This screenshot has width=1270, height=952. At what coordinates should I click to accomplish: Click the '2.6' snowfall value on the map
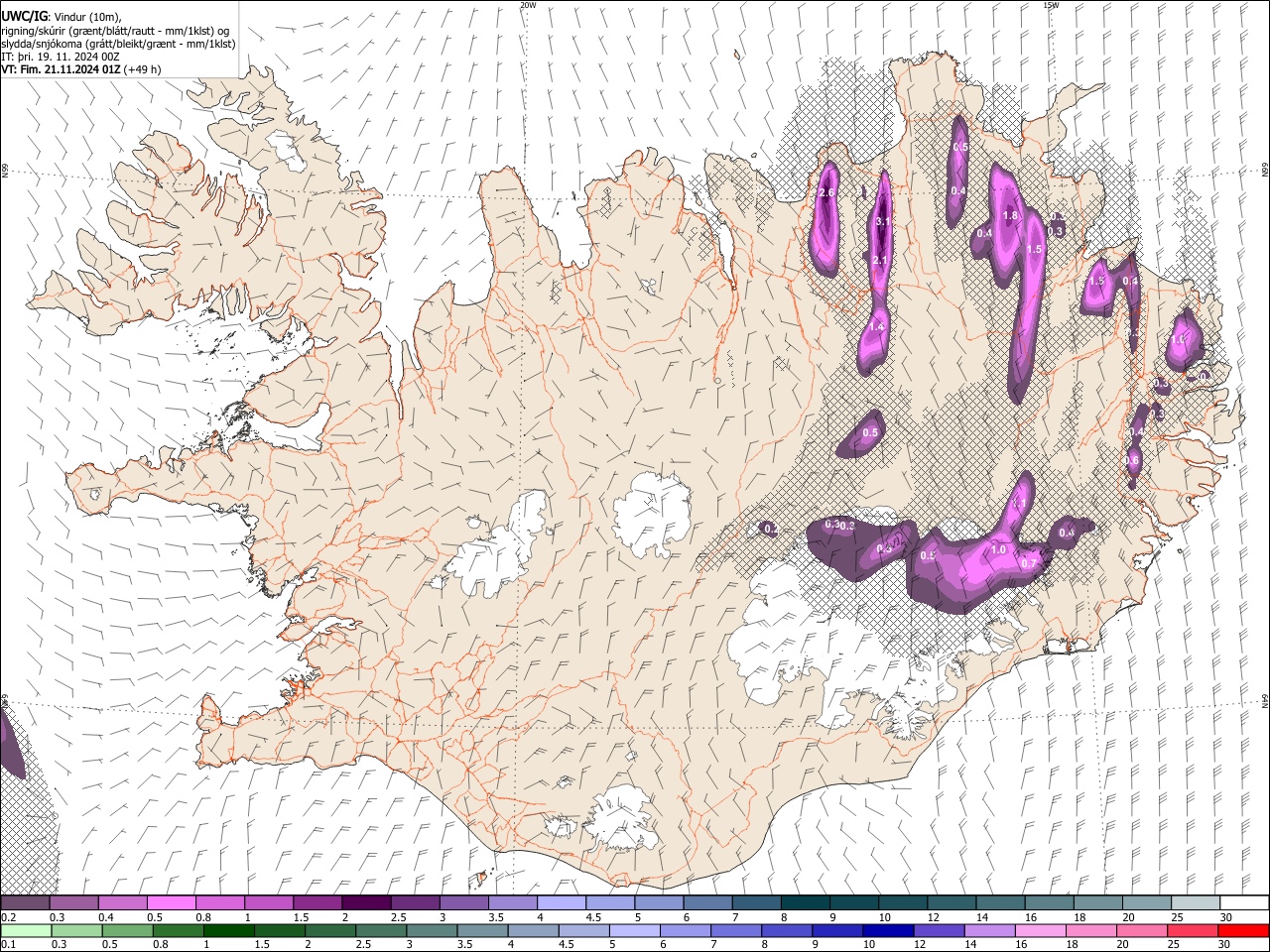[826, 192]
